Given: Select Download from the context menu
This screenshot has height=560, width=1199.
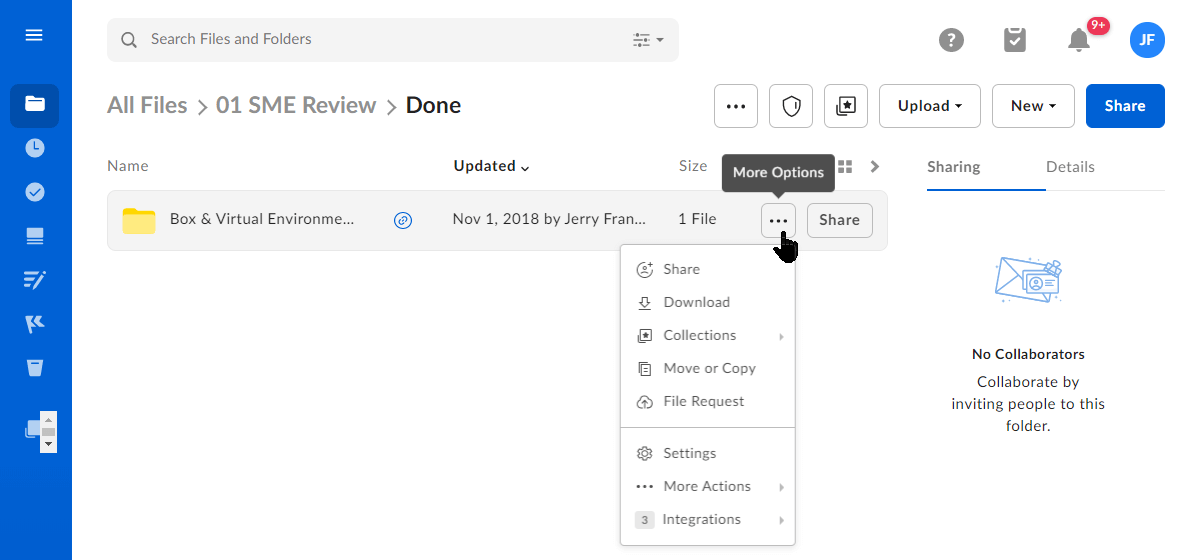Looking at the screenshot, I should click(x=696, y=302).
